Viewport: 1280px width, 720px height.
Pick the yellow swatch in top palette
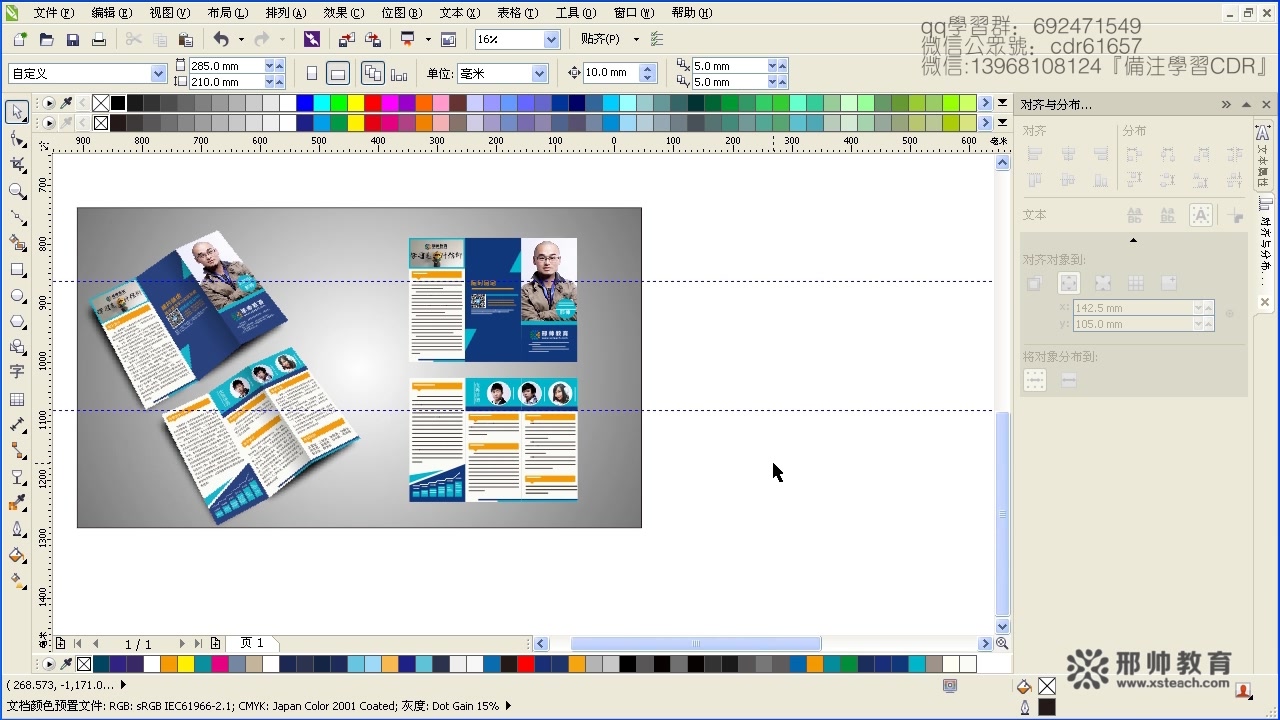(356, 103)
